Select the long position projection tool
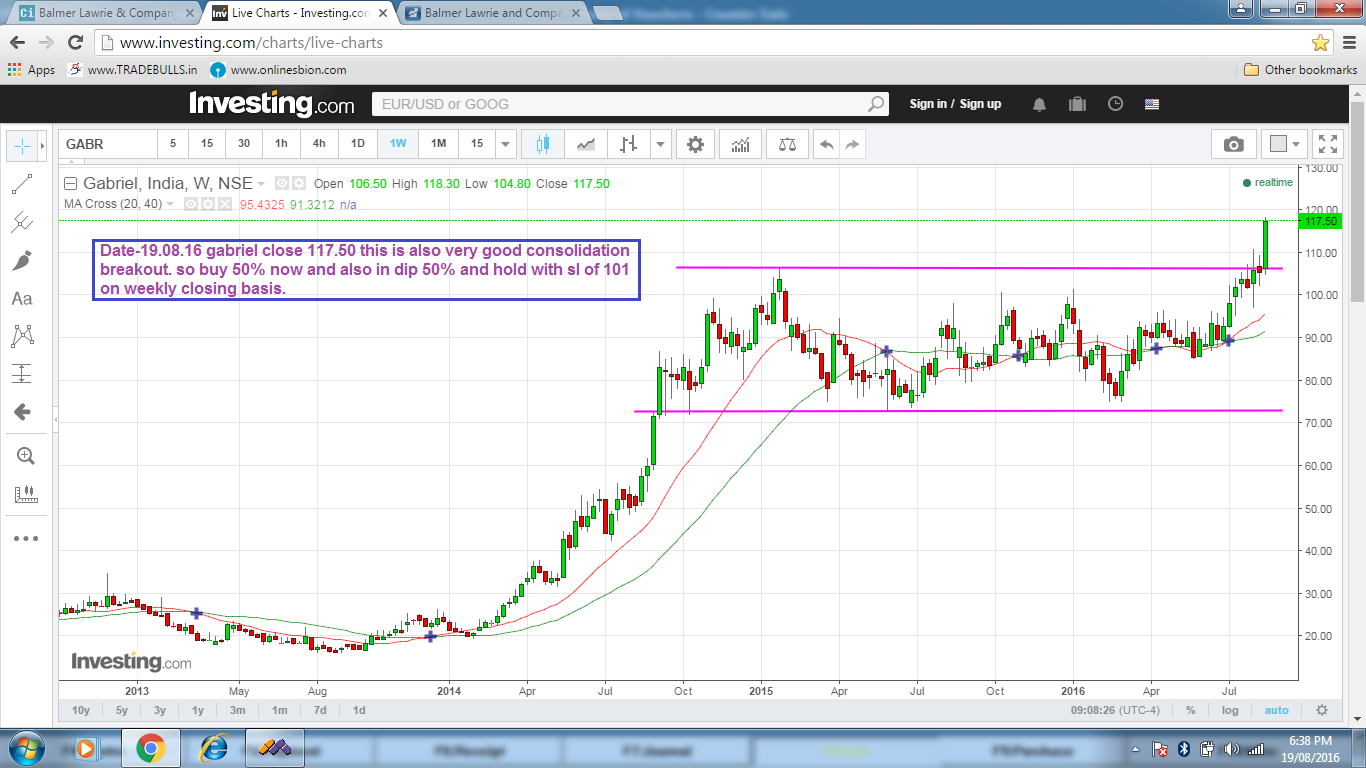The image size is (1366, 768). tap(22, 374)
